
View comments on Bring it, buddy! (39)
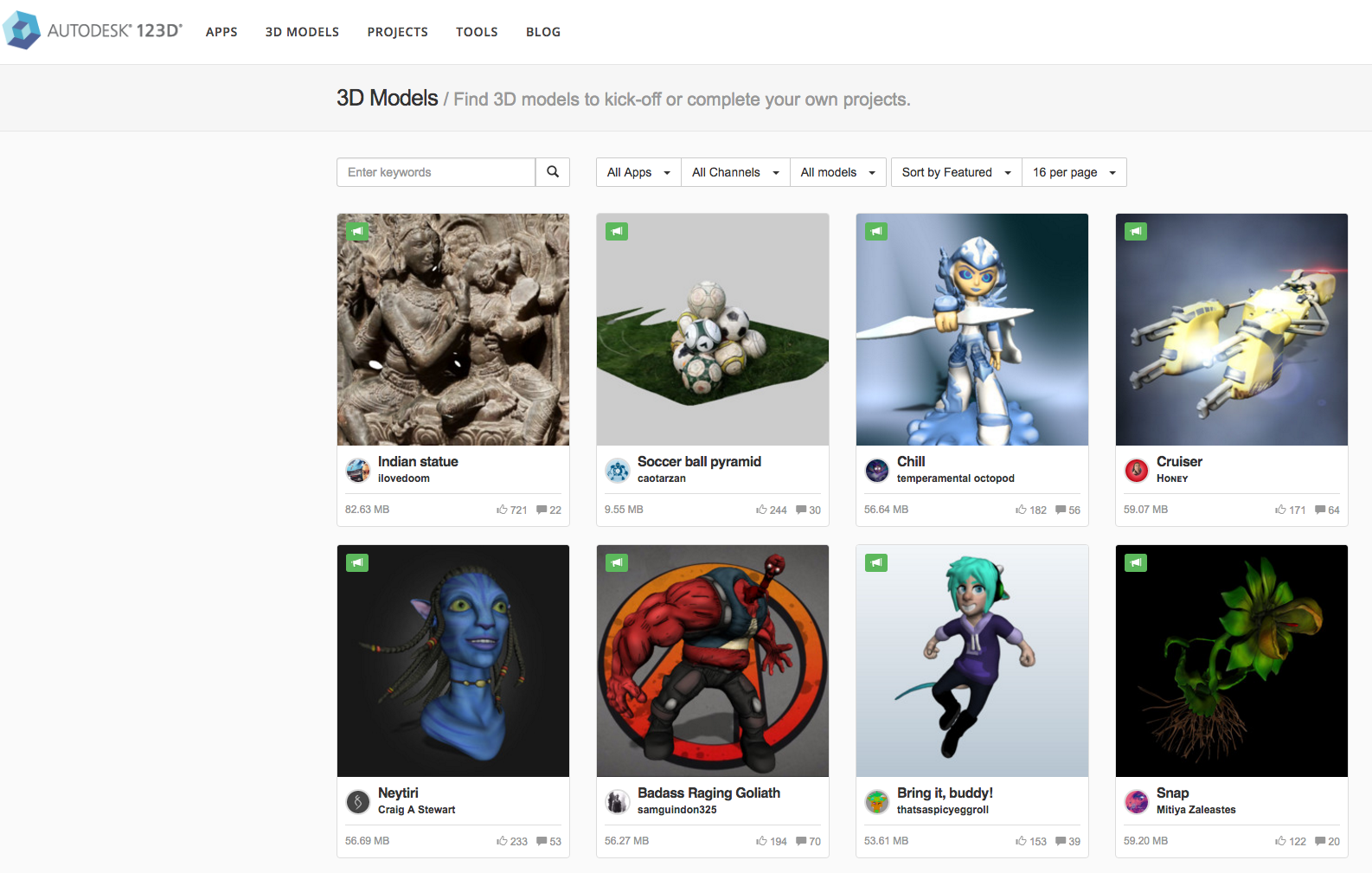(x=1067, y=841)
